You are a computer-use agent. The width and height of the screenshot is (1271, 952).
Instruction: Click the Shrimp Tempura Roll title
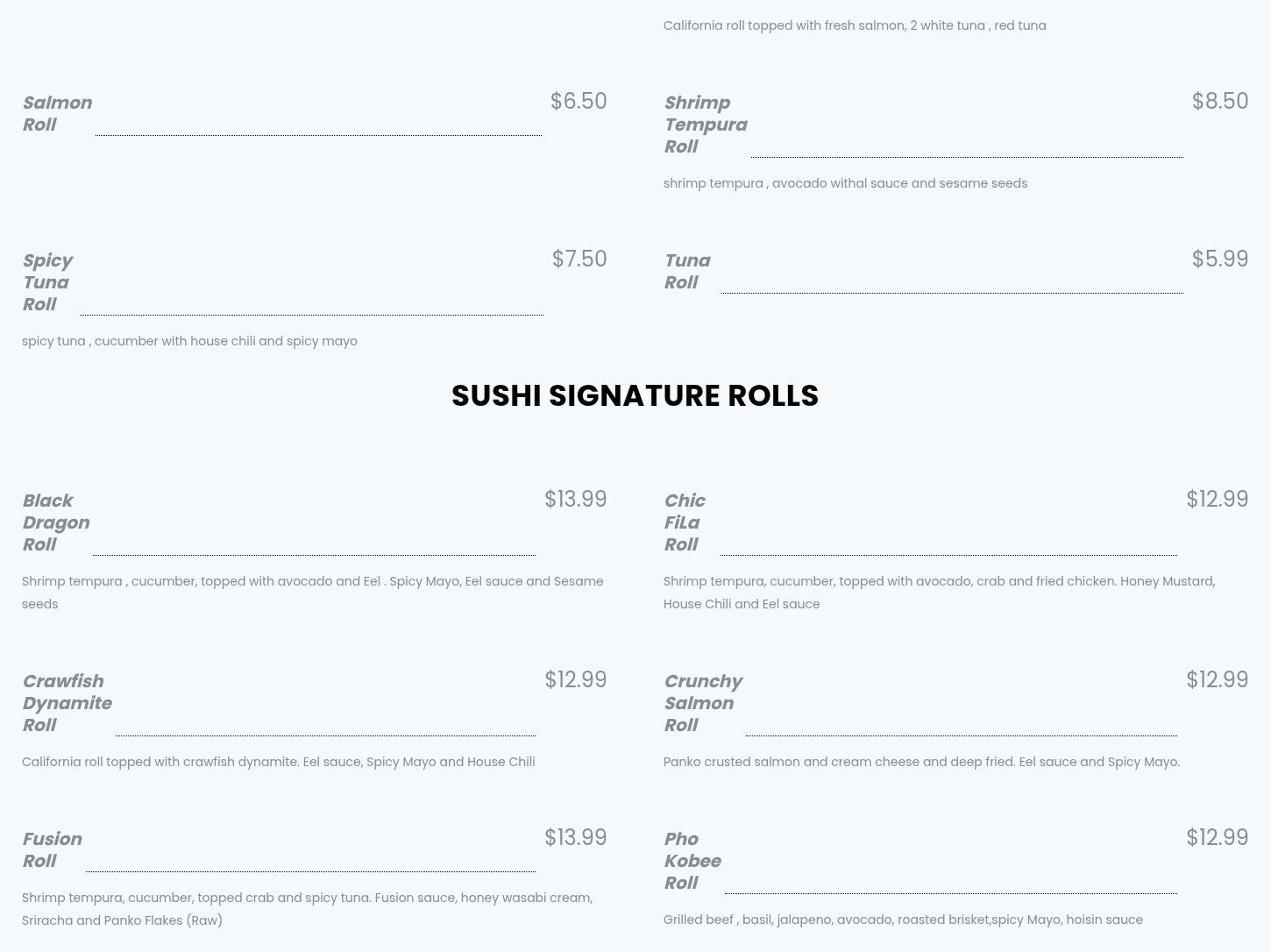[x=705, y=124]
